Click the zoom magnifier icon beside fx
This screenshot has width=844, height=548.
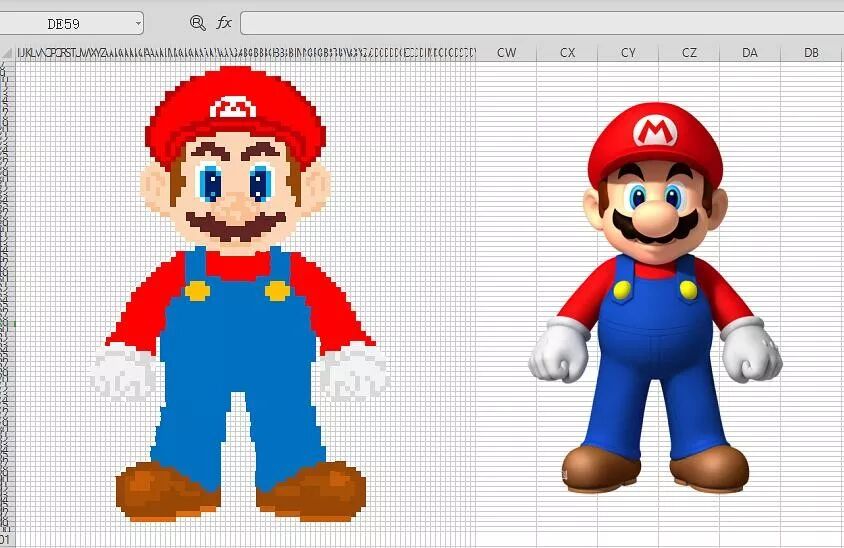pyautogui.click(x=198, y=23)
